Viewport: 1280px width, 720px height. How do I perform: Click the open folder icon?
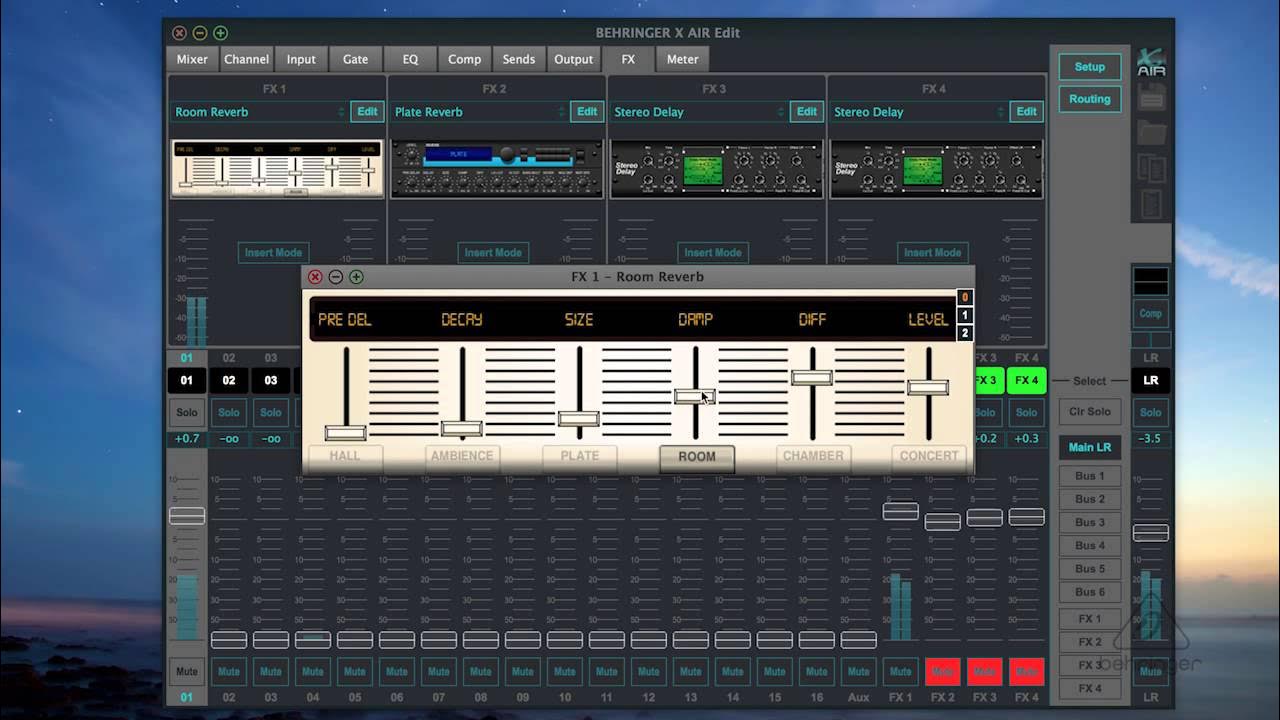(x=1152, y=131)
